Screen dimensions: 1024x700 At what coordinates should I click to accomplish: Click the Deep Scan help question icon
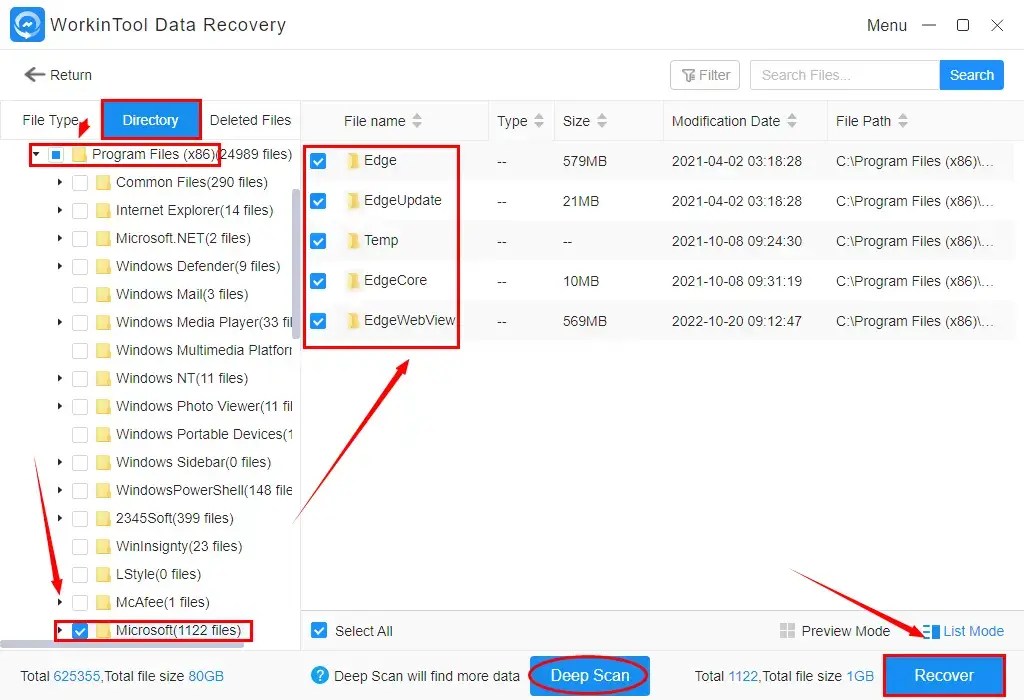pos(319,675)
